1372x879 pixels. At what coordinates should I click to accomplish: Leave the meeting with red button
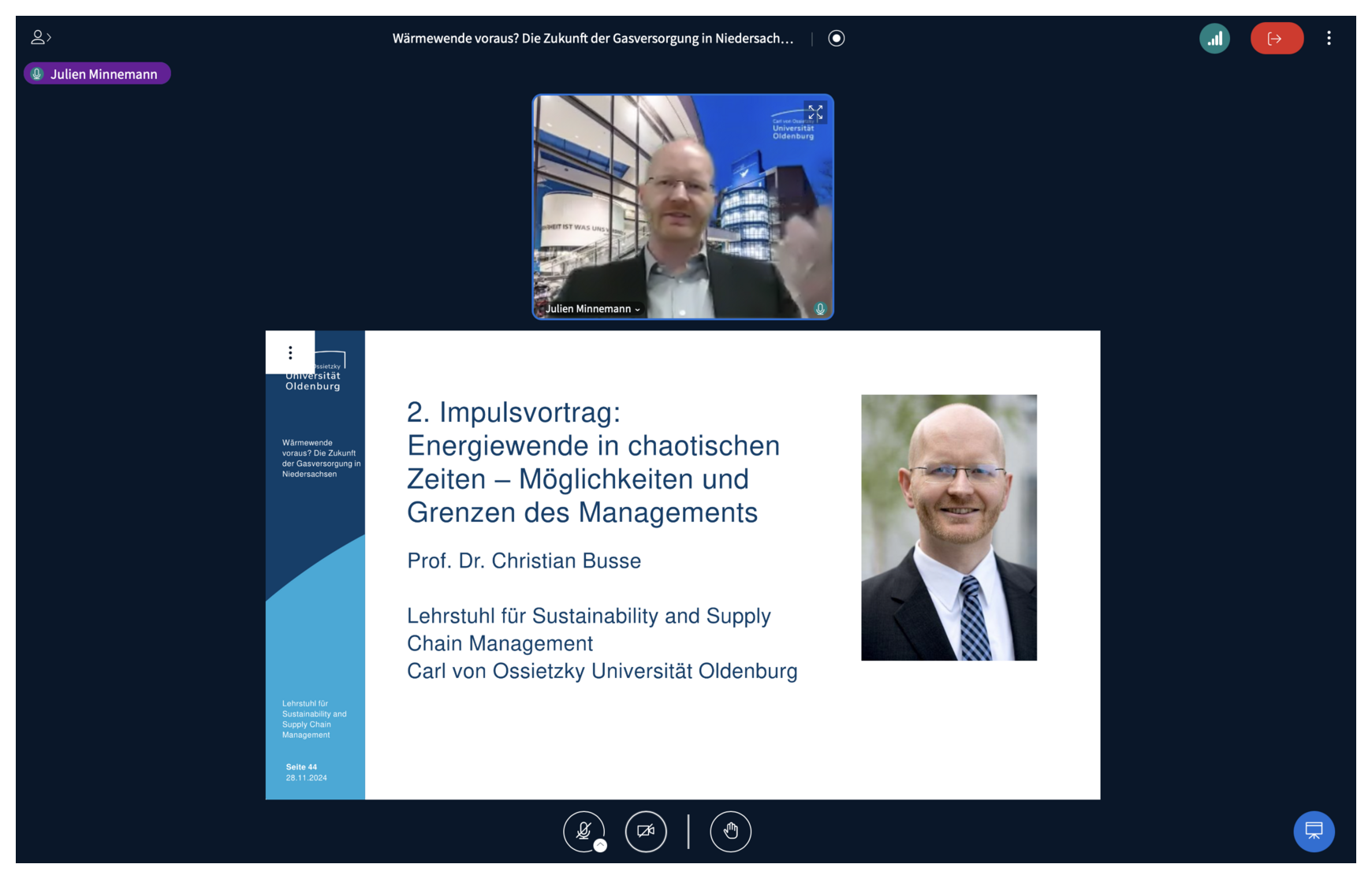1276,39
